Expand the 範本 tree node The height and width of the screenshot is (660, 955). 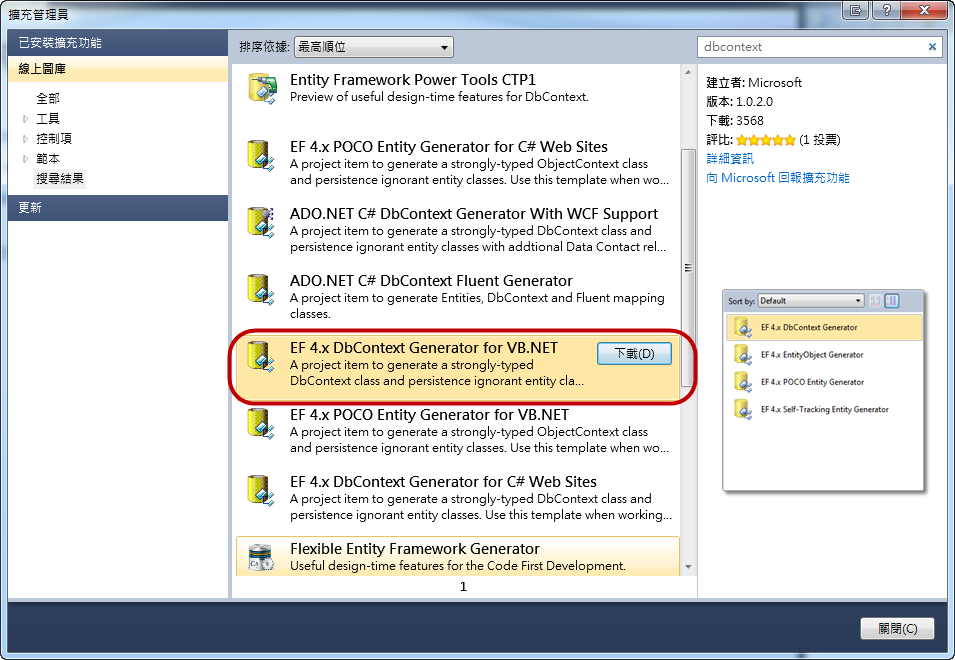click(25, 159)
